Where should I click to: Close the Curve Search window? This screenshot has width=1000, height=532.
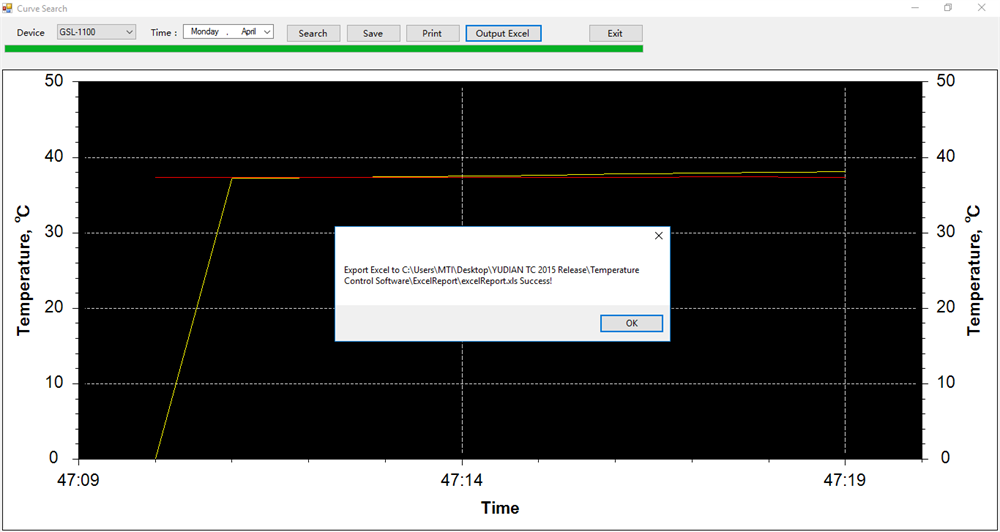click(982, 8)
